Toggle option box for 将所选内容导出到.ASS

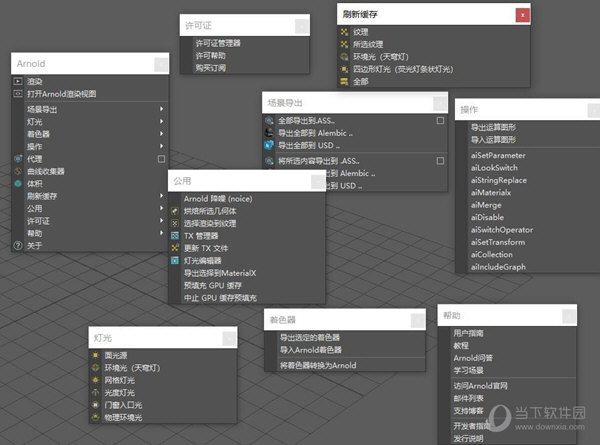click(440, 160)
